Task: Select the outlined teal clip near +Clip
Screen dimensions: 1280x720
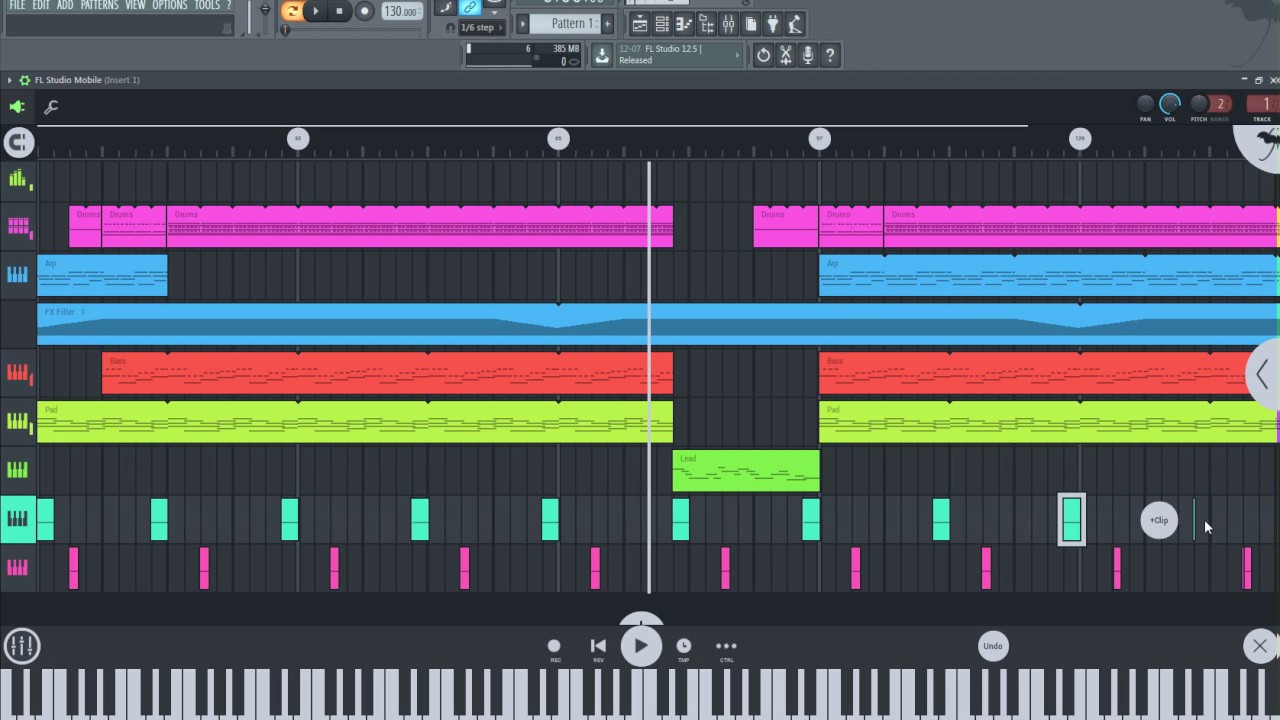Action: [x=1072, y=520]
